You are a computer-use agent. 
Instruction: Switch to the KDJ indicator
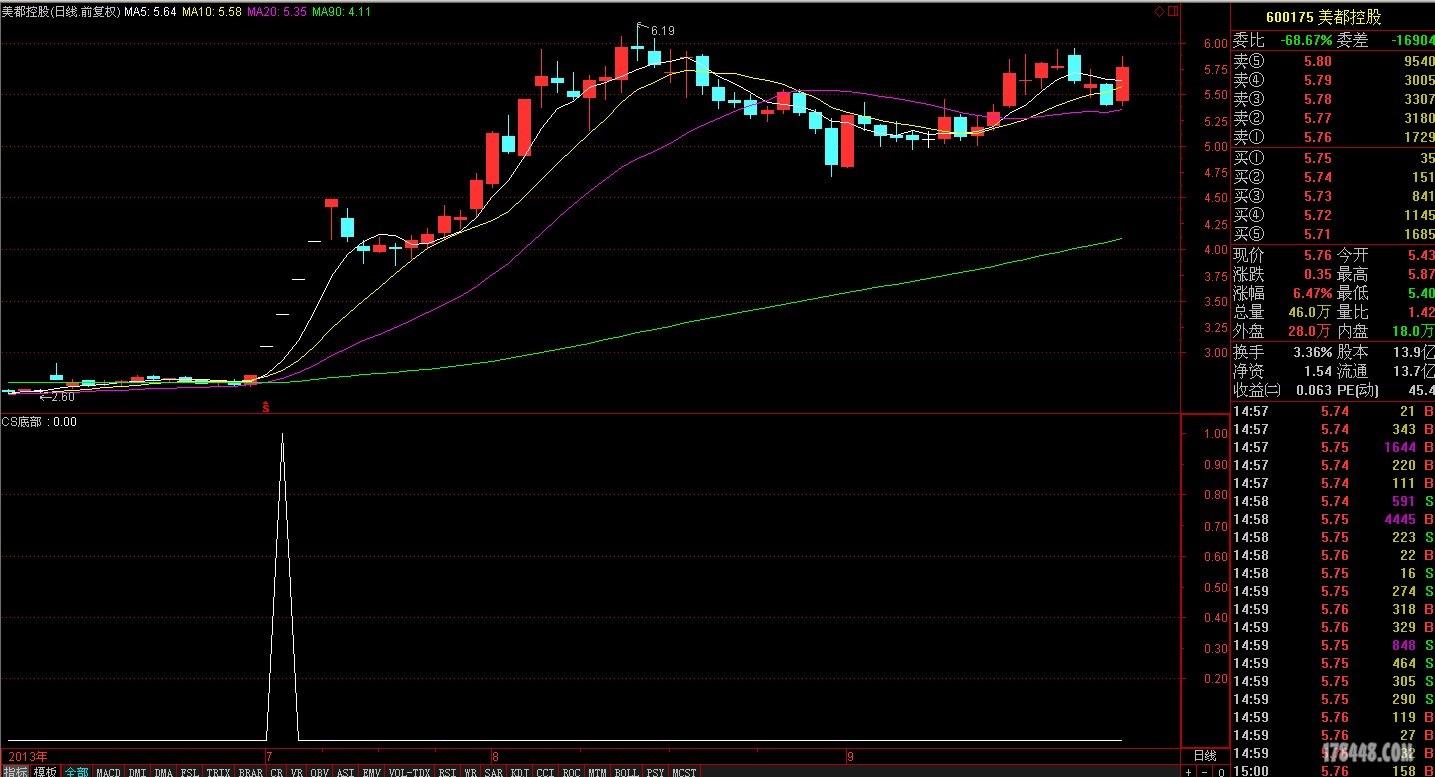click(x=520, y=772)
